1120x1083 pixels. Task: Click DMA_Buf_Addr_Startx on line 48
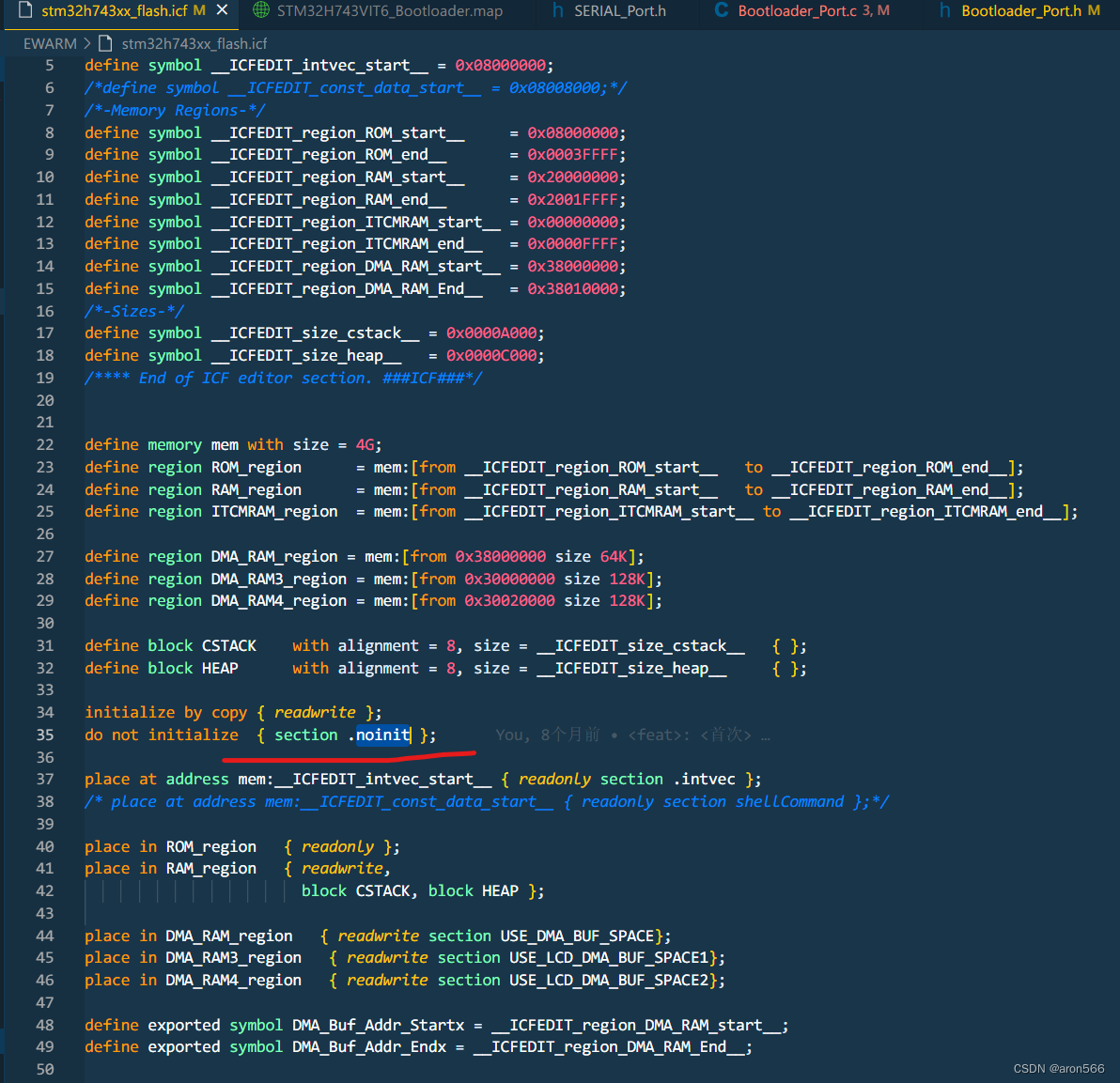click(378, 1025)
